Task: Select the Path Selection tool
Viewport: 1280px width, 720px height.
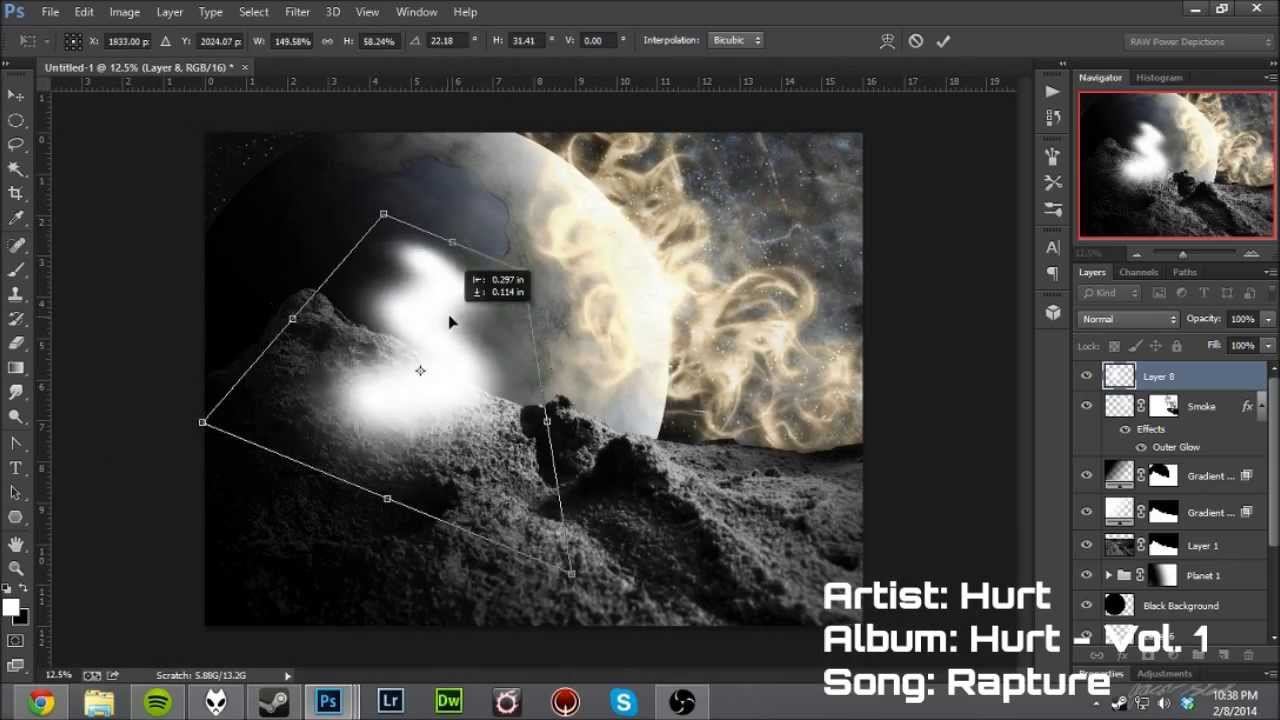Action: point(16,493)
